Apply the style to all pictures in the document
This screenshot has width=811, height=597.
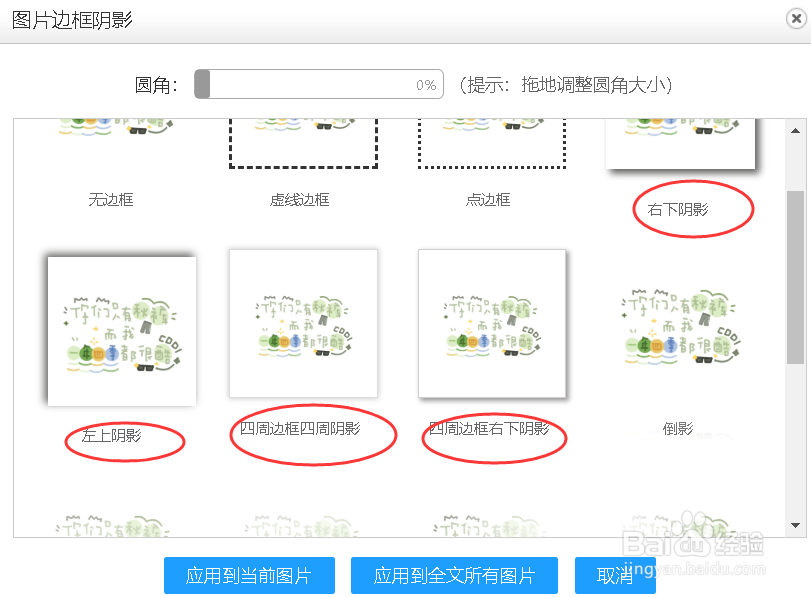tap(453, 575)
